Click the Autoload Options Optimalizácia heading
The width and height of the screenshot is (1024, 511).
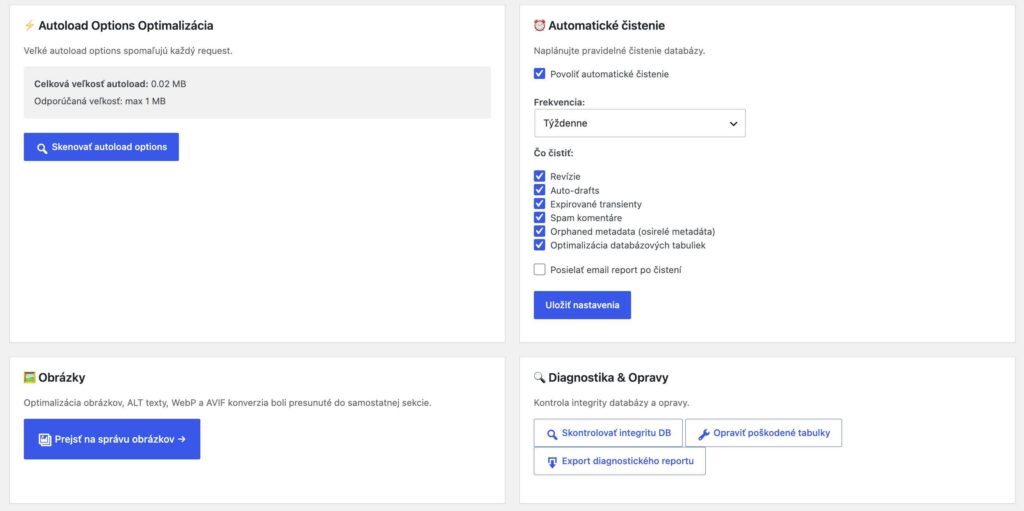click(x=126, y=25)
